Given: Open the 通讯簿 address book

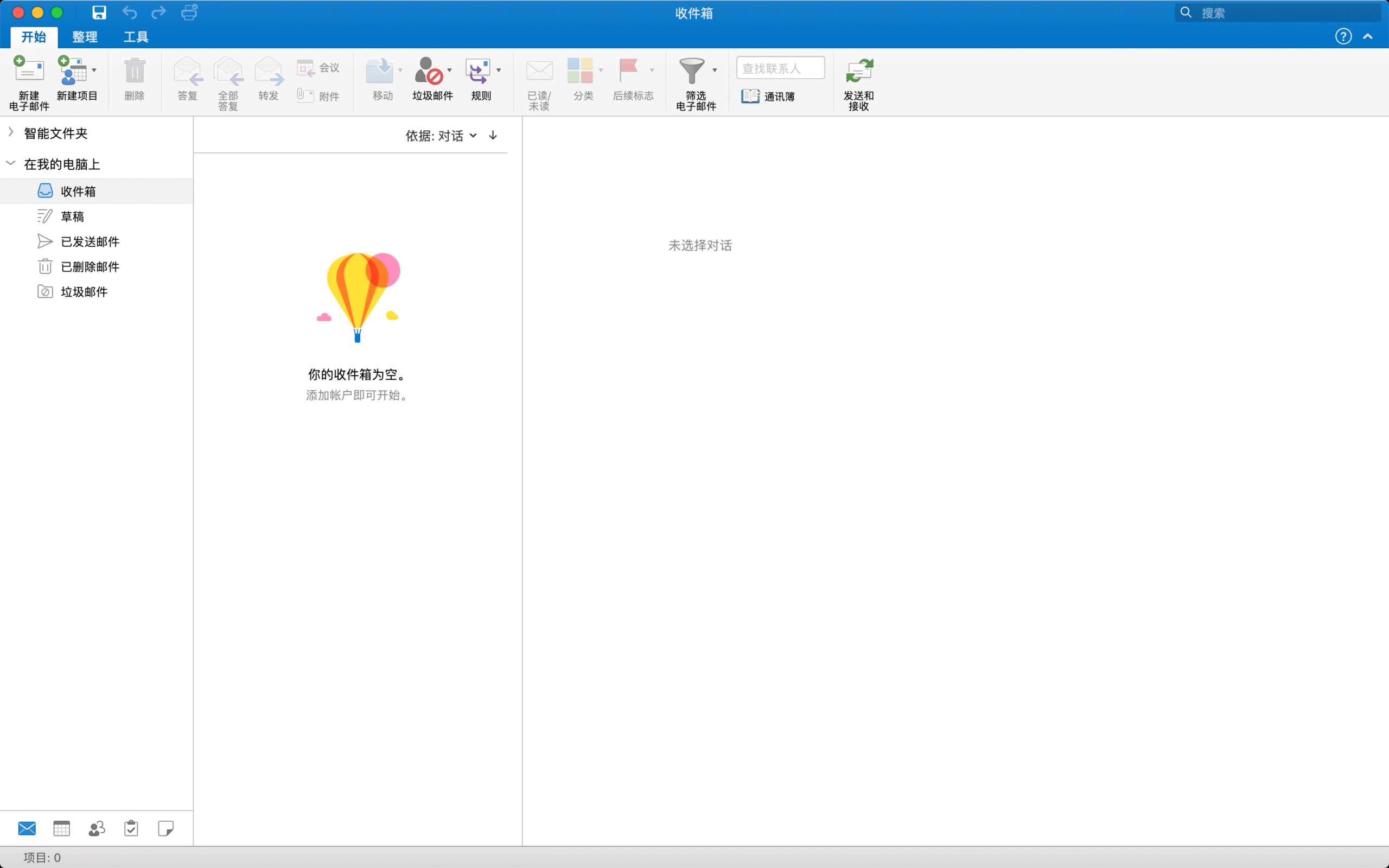Looking at the screenshot, I should [769, 97].
